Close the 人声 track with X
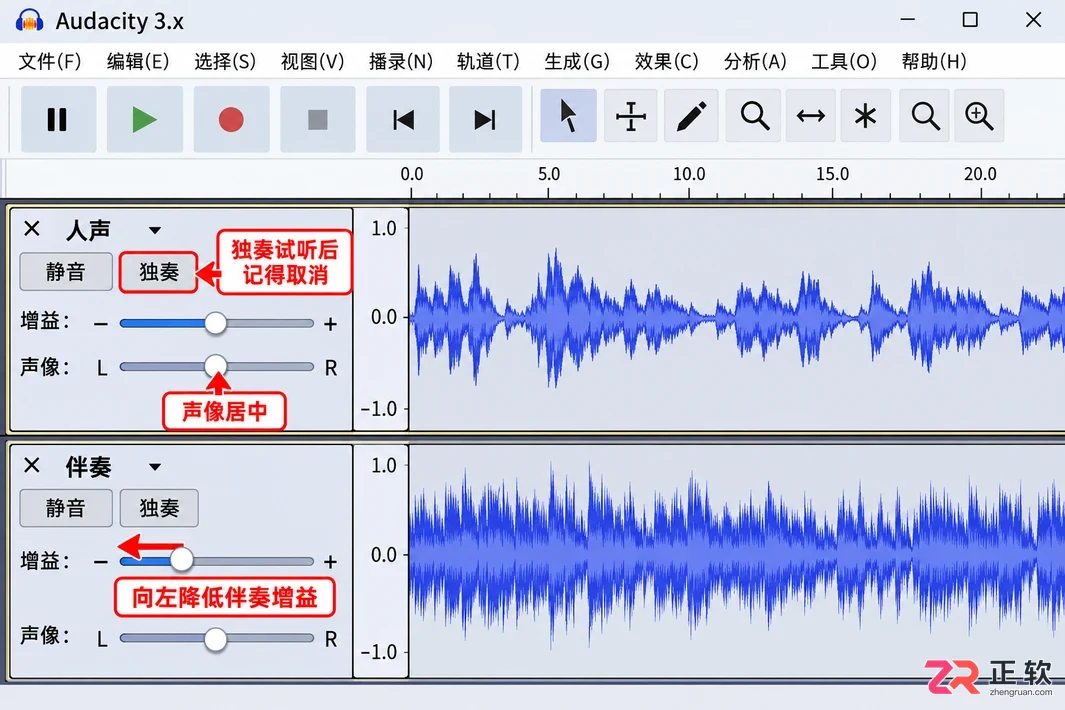 click(x=32, y=228)
